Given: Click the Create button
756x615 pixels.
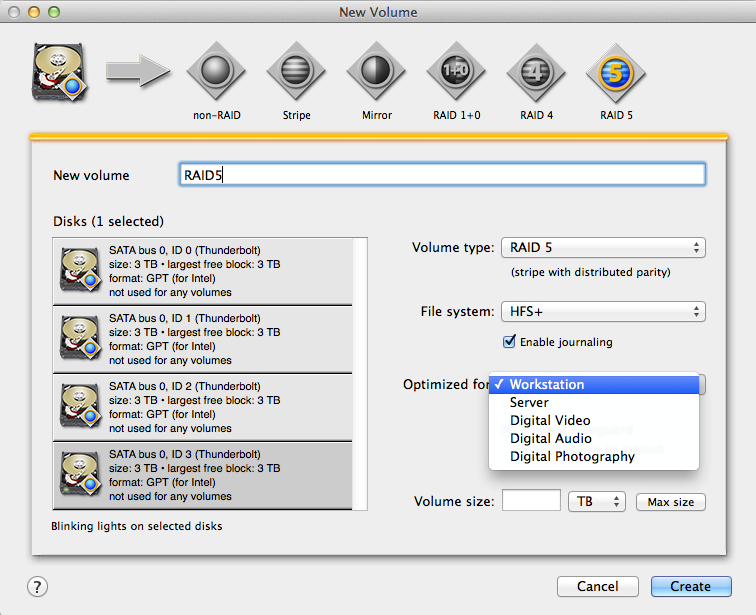Looking at the screenshot, I should click(x=690, y=586).
